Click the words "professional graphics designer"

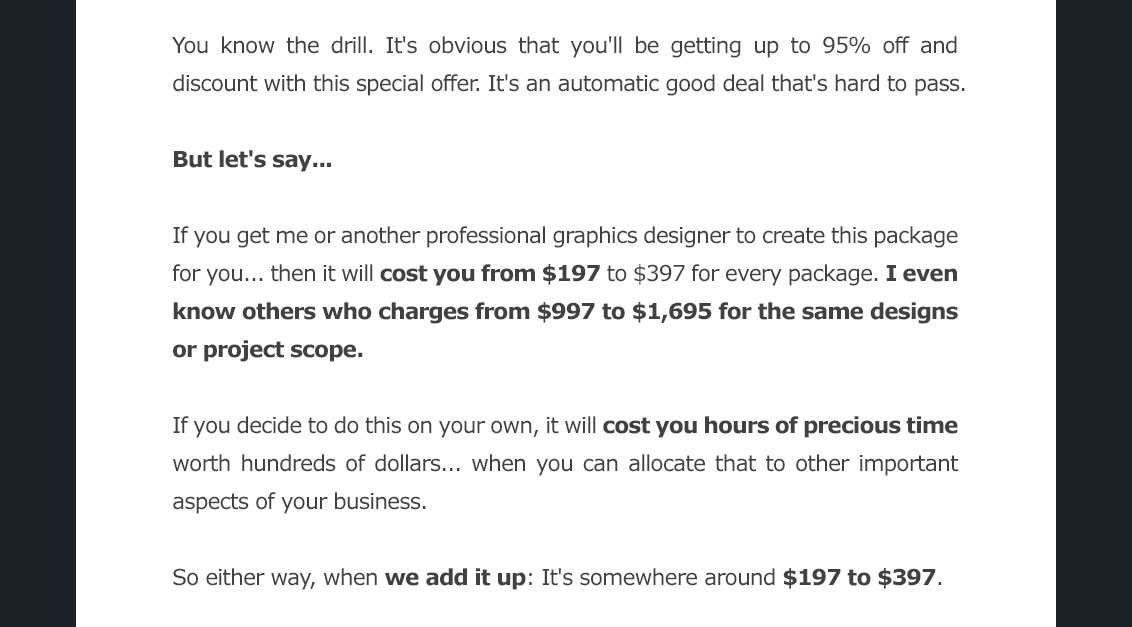(578, 236)
